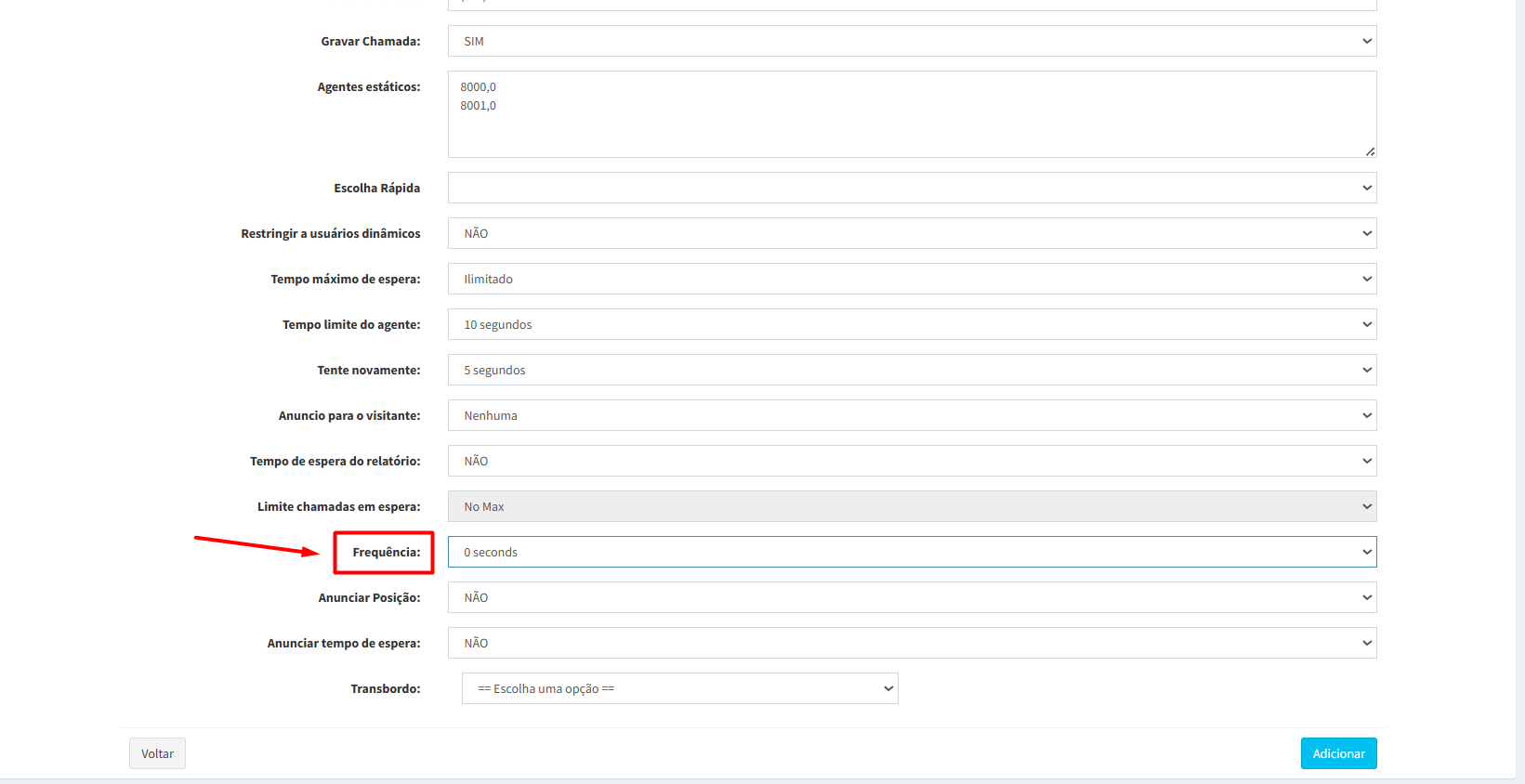The image size is (1525, 784).
Task: Click the Voltar button
Action: (157, 753)
